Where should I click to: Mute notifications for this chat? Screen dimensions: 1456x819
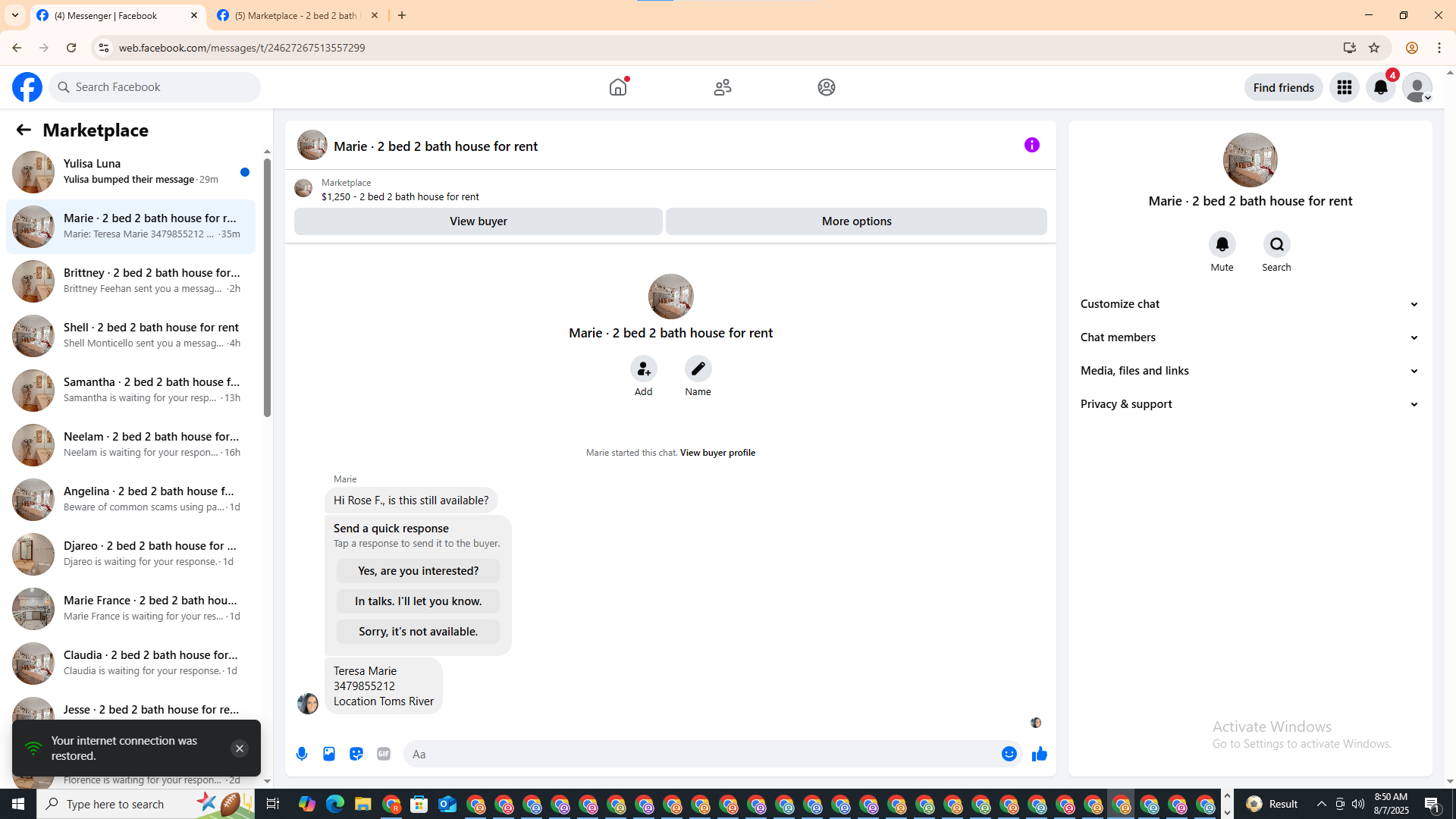pyautogui.click(x=1222, y=244)
